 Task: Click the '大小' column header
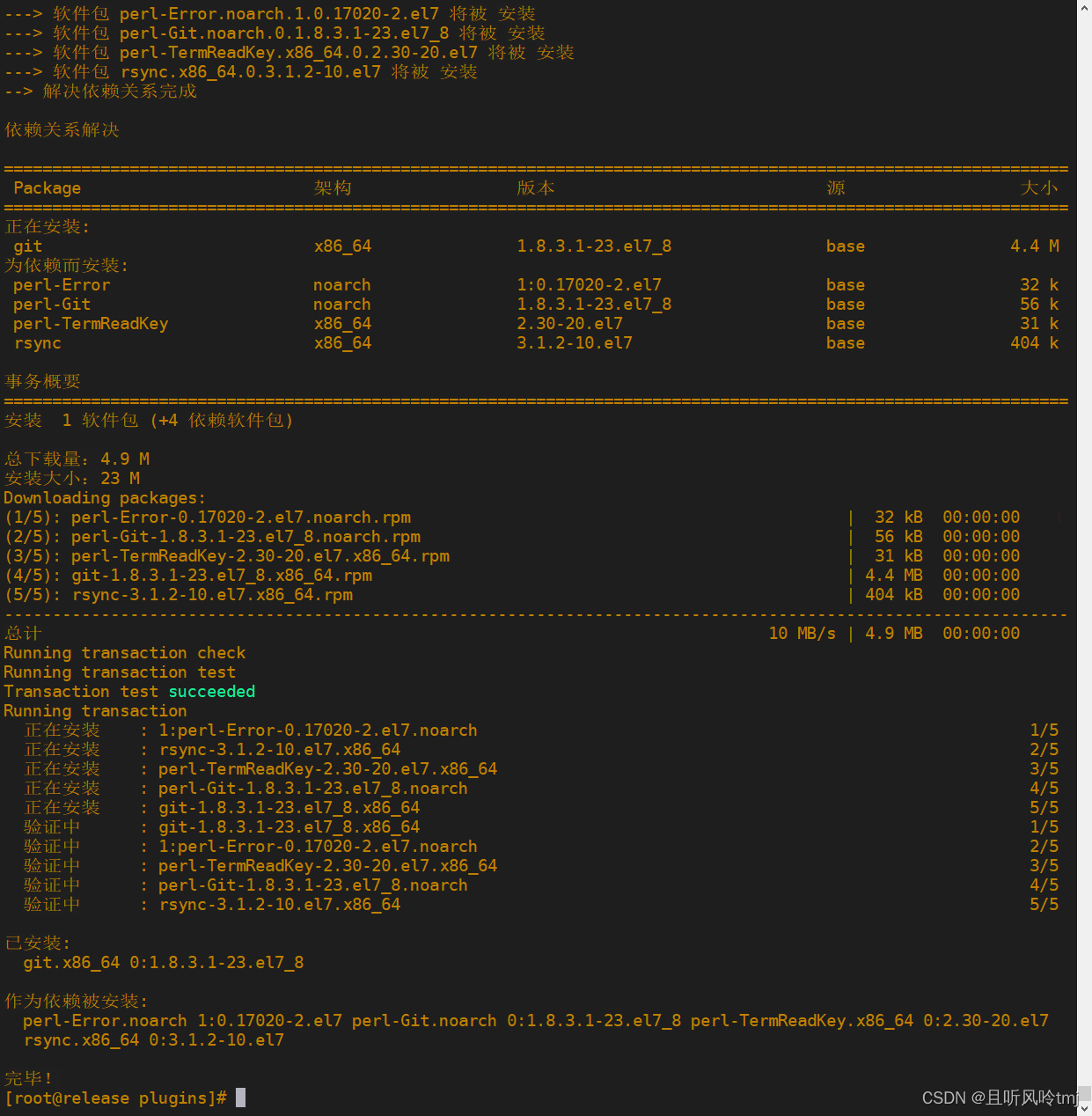coord(1039,187)
